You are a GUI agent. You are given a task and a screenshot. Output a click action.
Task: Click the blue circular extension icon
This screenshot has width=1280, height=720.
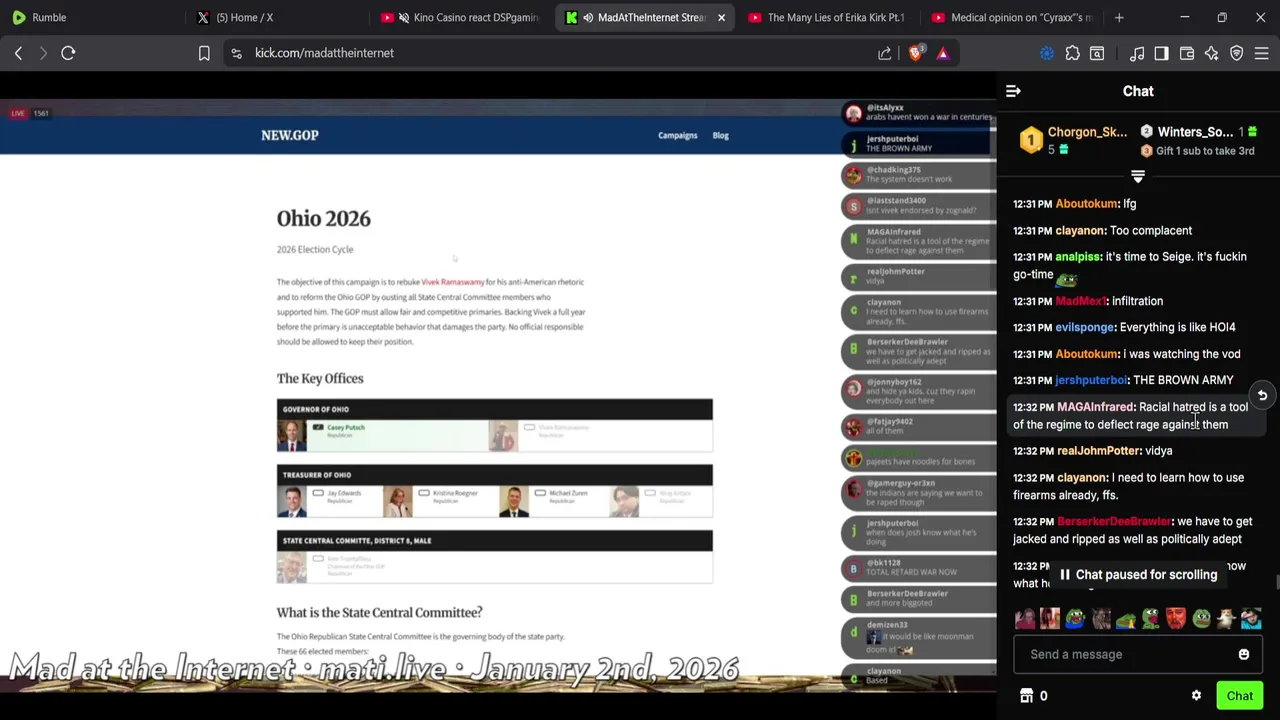click(1047, 53)
